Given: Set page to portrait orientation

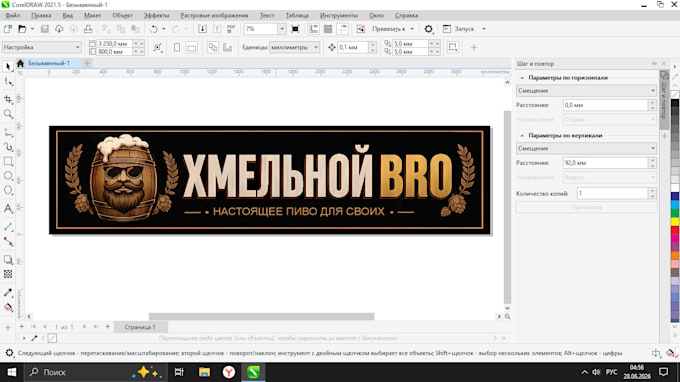Looking at the screenshot, I should pyautogui.click(x=177, y=47).
